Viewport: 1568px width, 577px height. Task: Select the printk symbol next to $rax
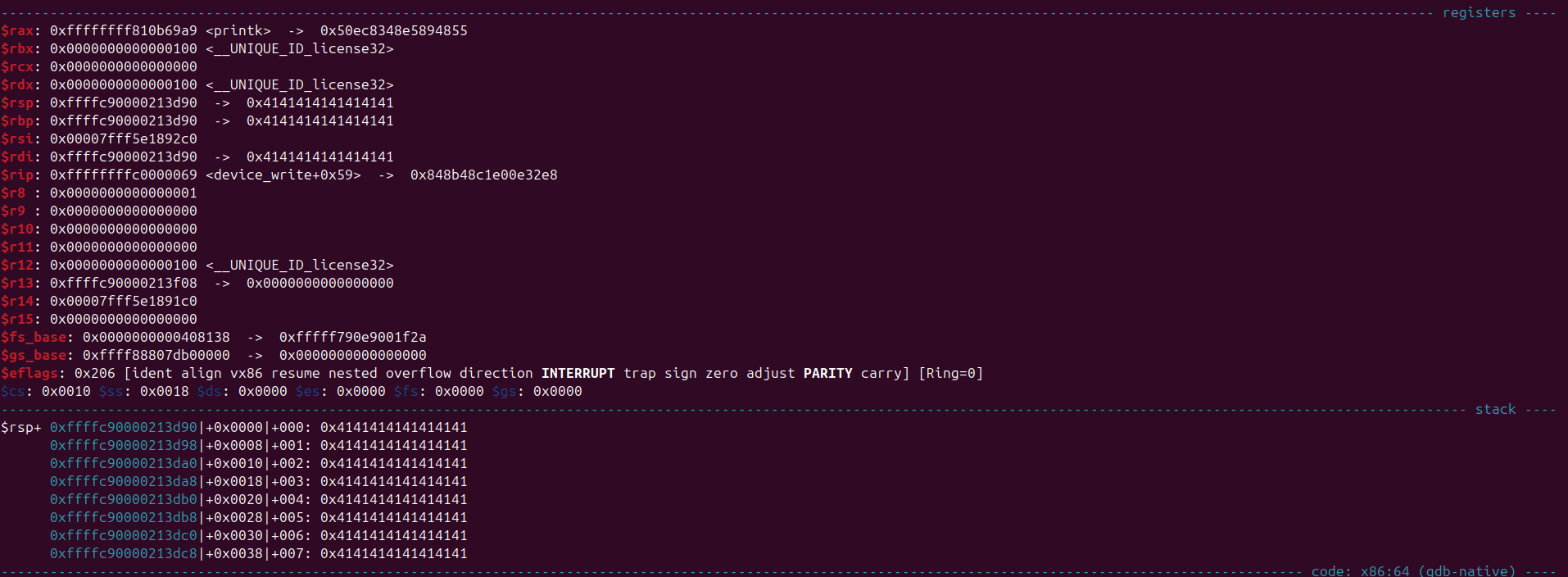pyautogui.click(x=238, y=30)
